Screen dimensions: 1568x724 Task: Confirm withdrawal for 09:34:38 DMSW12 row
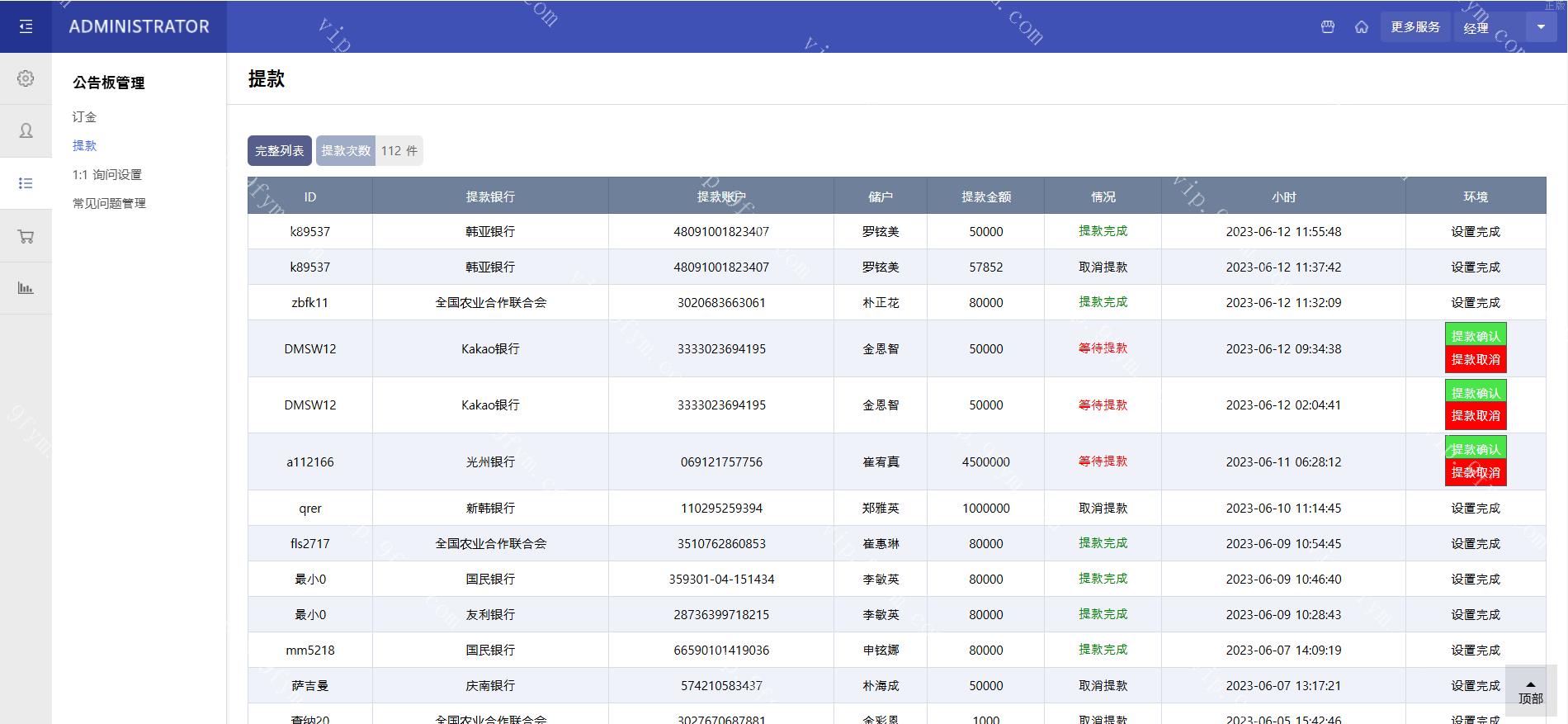point(1475,335)
